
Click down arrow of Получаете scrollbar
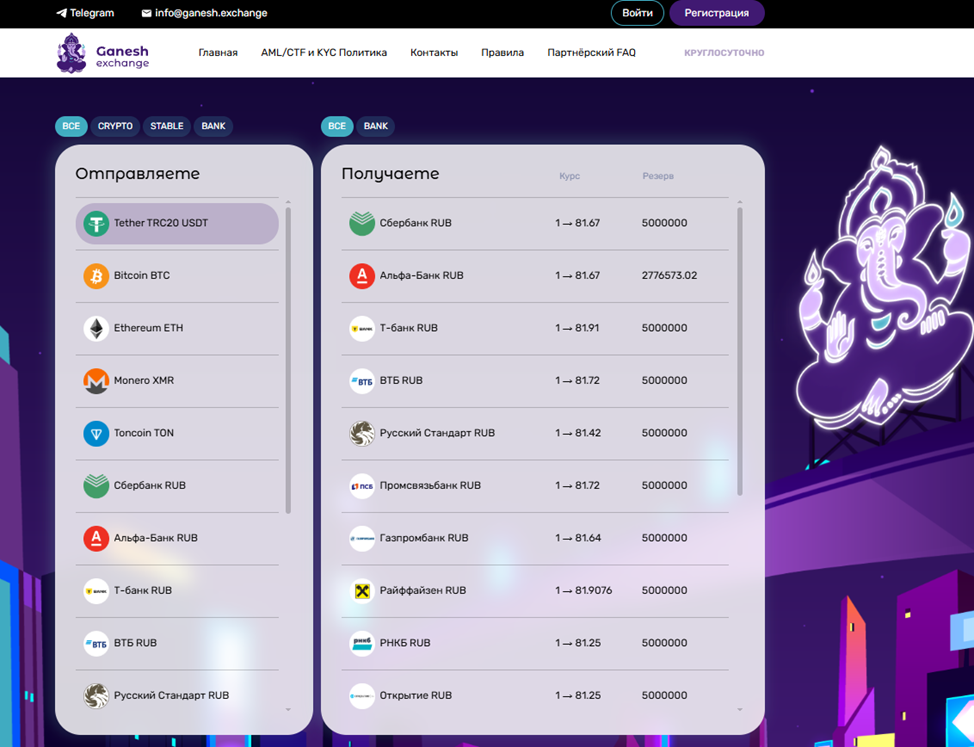740,710
